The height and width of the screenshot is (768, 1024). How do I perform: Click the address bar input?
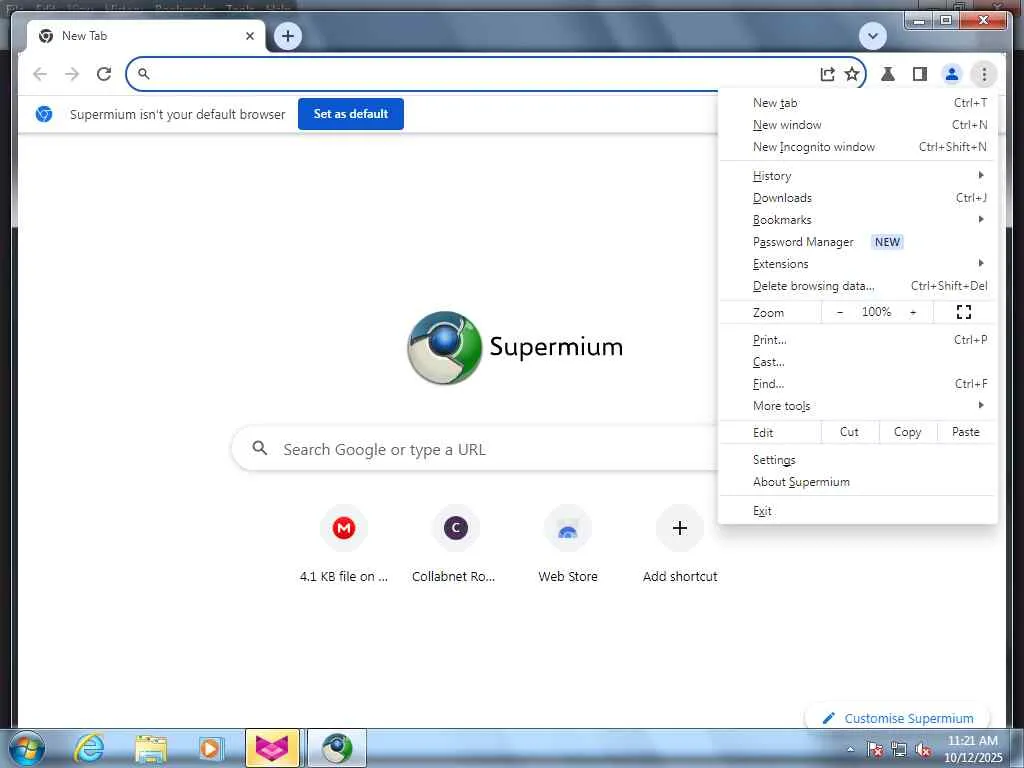(483, 74)
